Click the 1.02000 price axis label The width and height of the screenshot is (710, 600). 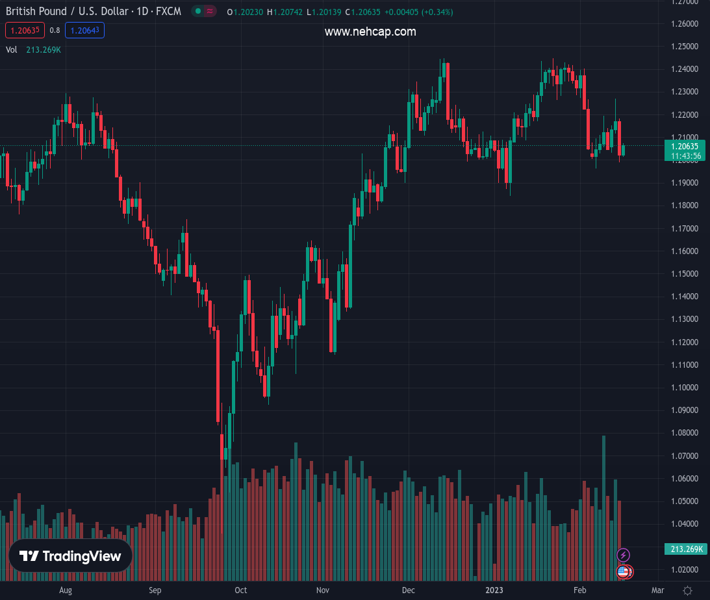click(x=685, y=569)
